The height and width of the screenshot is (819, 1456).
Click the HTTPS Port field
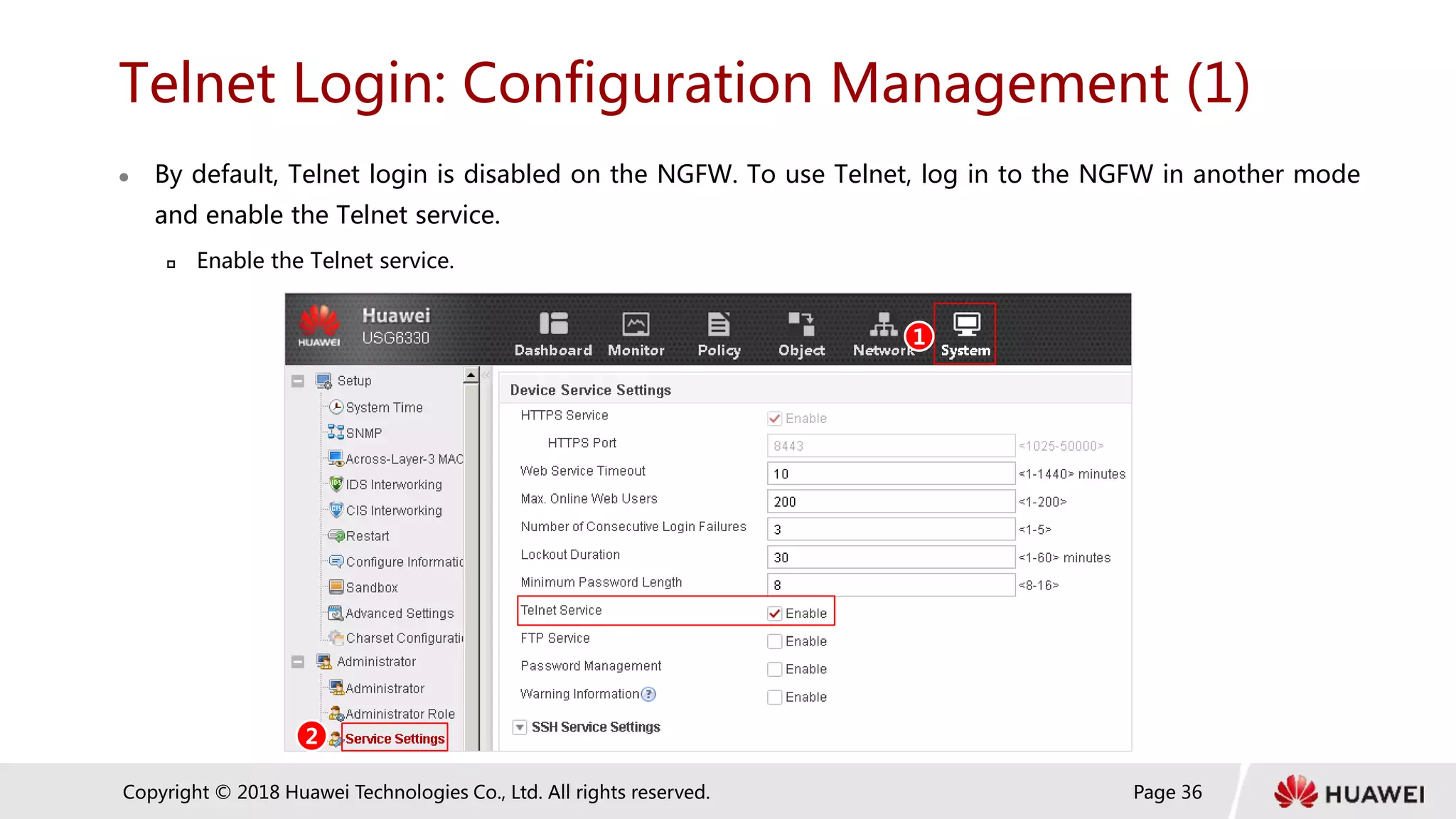(x=891, y=446)
